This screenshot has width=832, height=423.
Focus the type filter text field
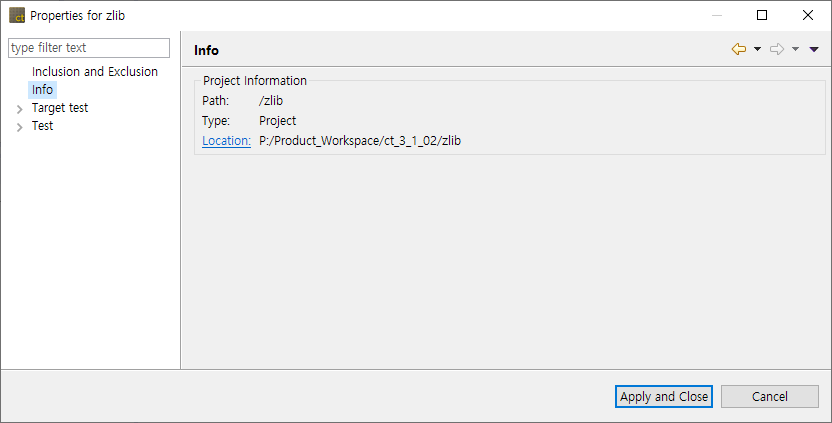tap(90, 48)
